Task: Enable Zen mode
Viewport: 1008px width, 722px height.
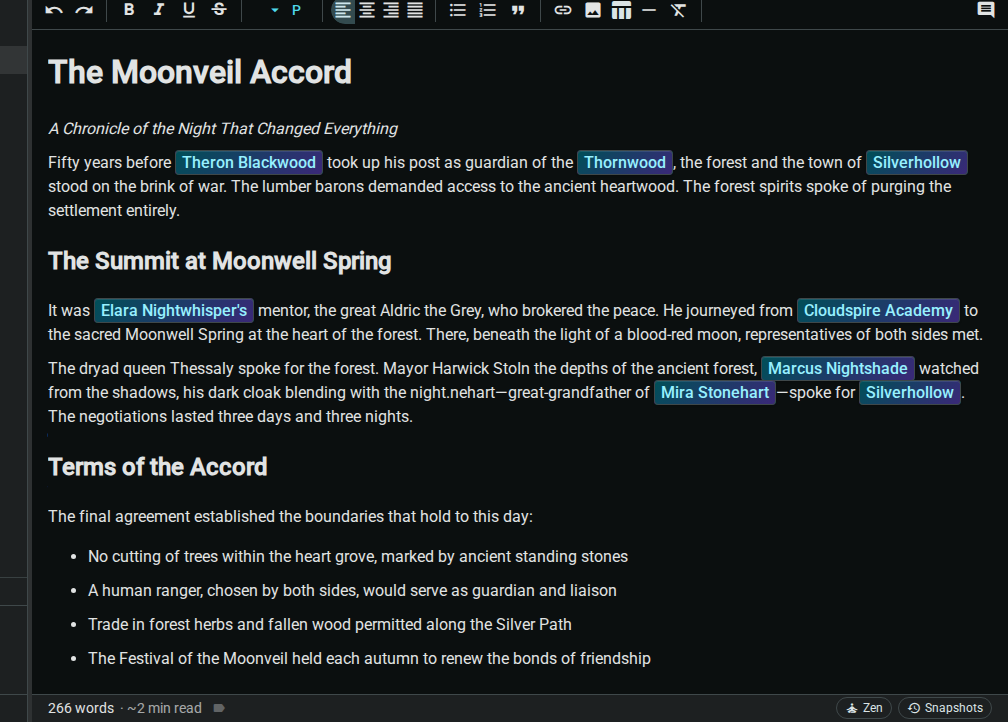Action: (x=864, y=708)
